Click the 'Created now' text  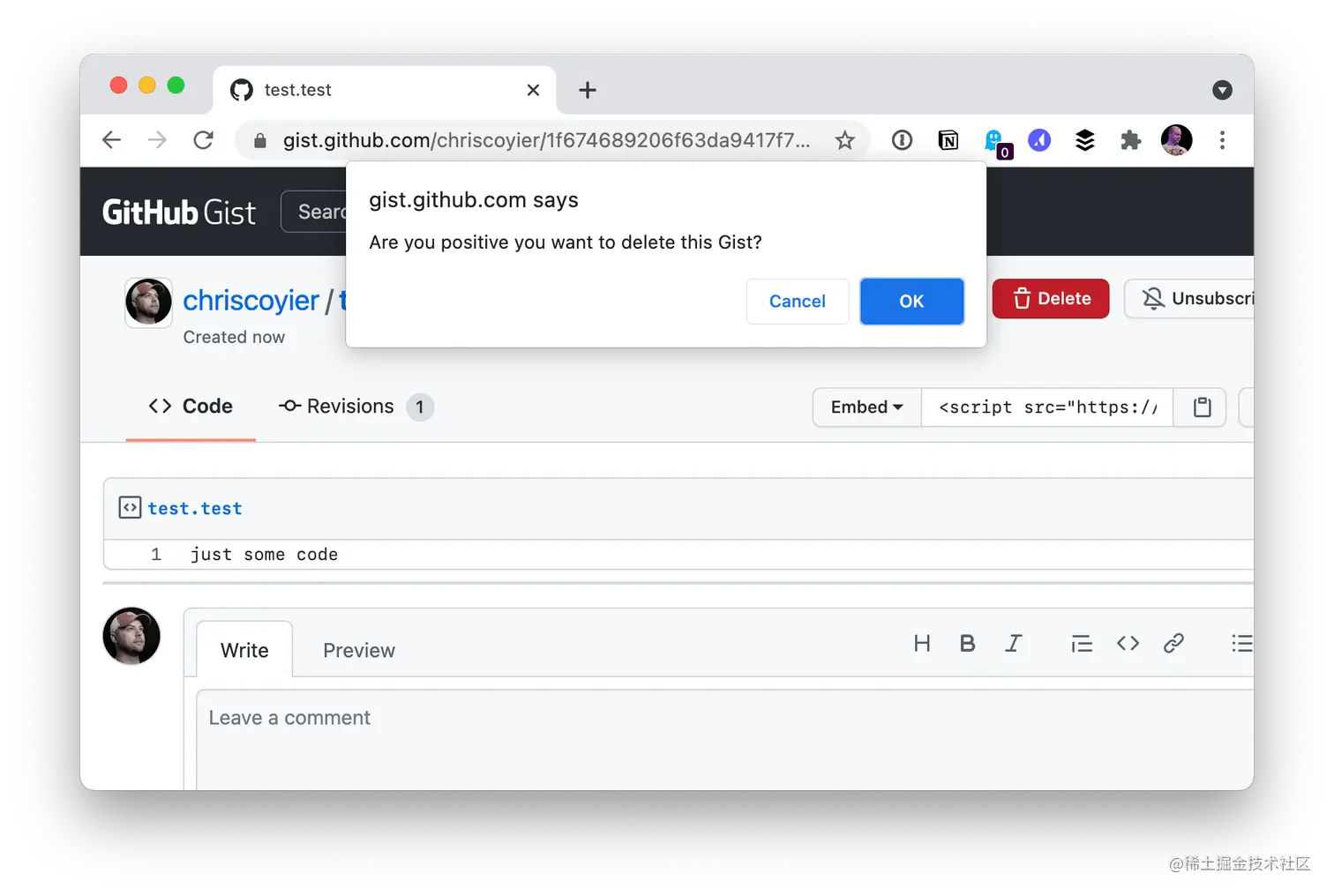[234, 338]
